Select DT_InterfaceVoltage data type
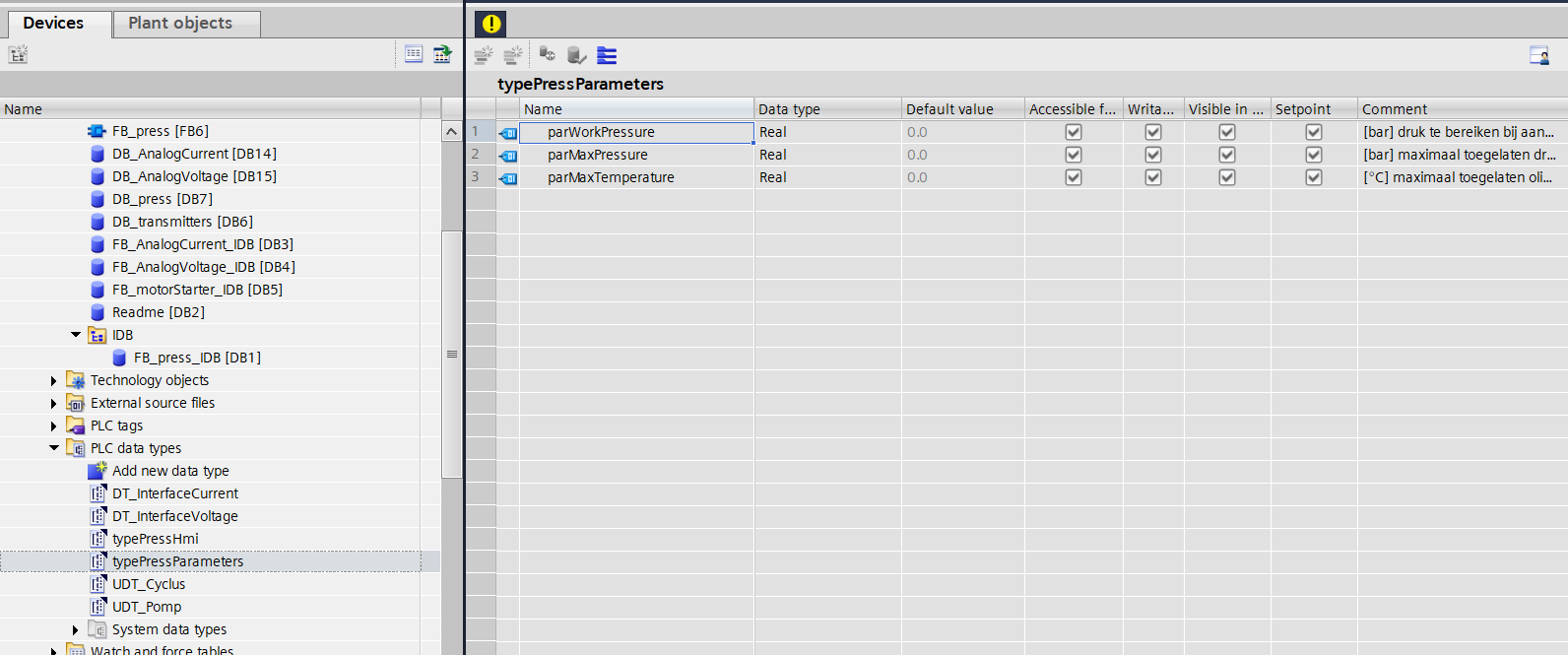The width and height of the screenshot is (1568, 655). click(175, 516)
